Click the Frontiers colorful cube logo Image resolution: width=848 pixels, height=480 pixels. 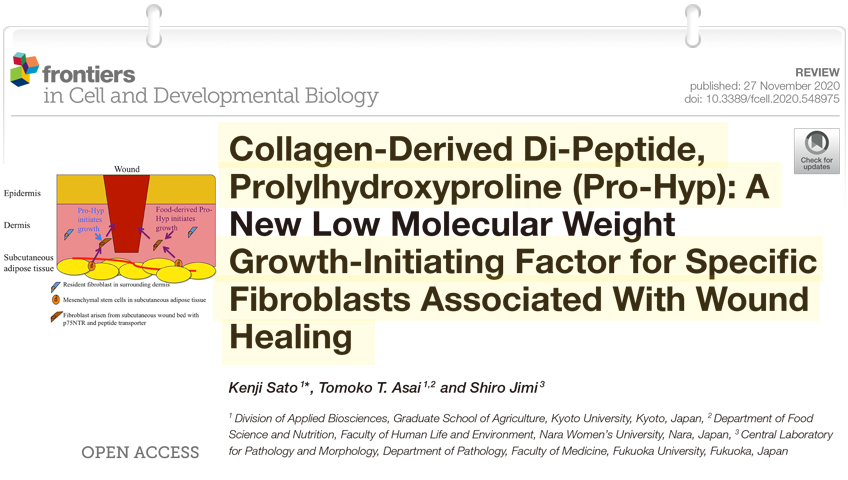[x=24, y=69]
